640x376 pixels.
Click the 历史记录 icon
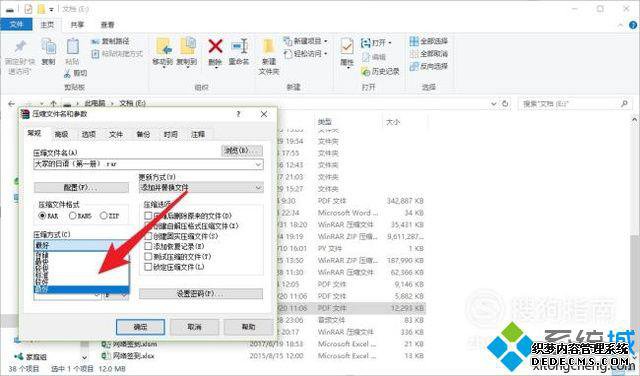366,72
